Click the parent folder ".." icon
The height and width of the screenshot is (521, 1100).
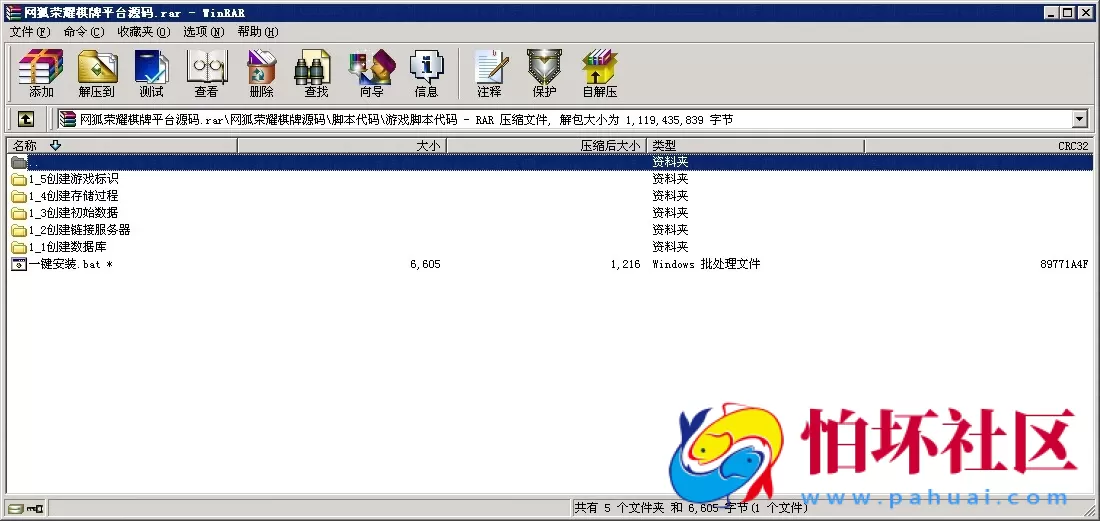click(x=19, y=162)
